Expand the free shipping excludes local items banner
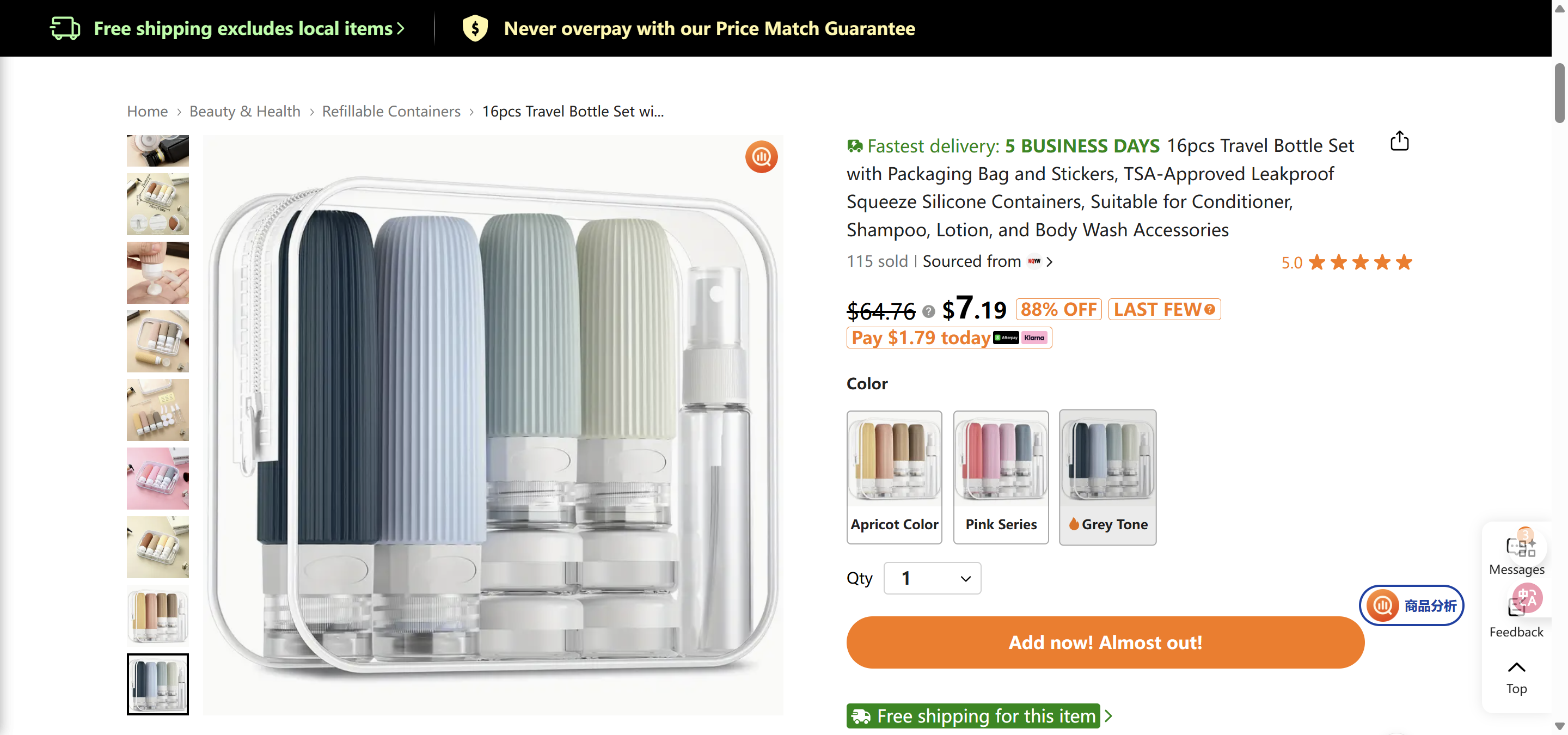 (400, 28)
